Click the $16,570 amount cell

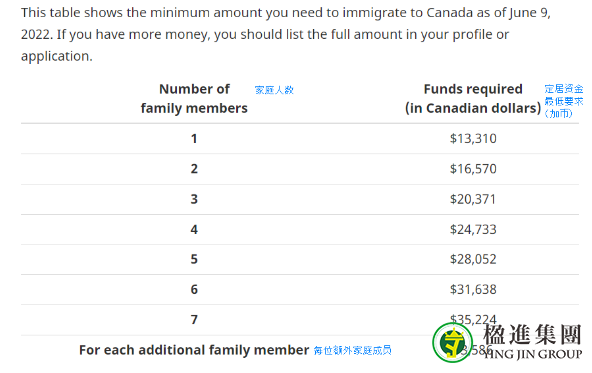[x=473, y=169]
